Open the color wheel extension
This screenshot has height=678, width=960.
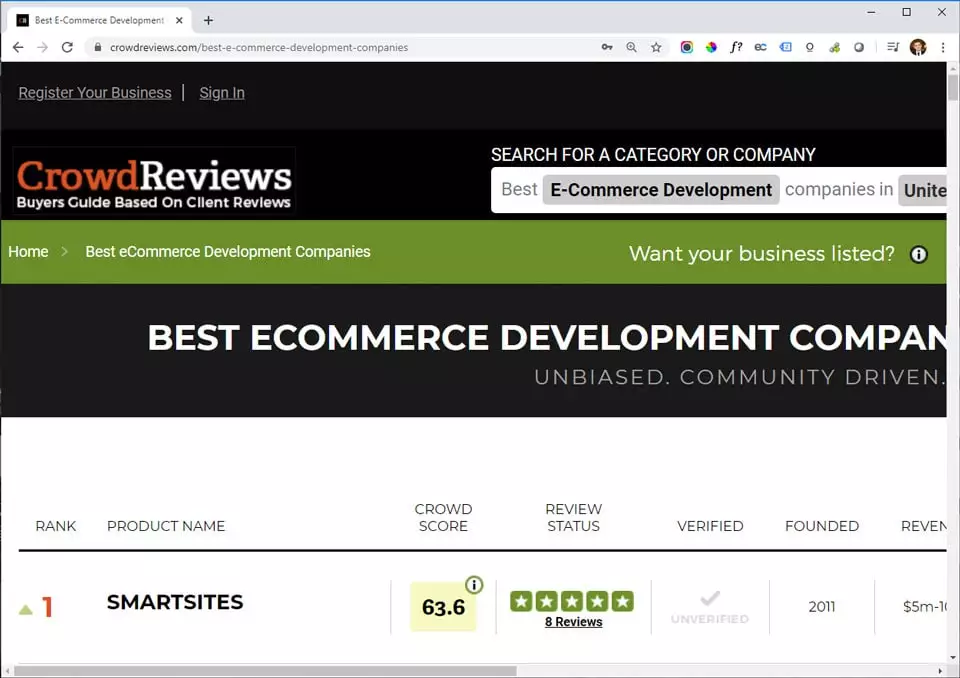tap(711, 47)
